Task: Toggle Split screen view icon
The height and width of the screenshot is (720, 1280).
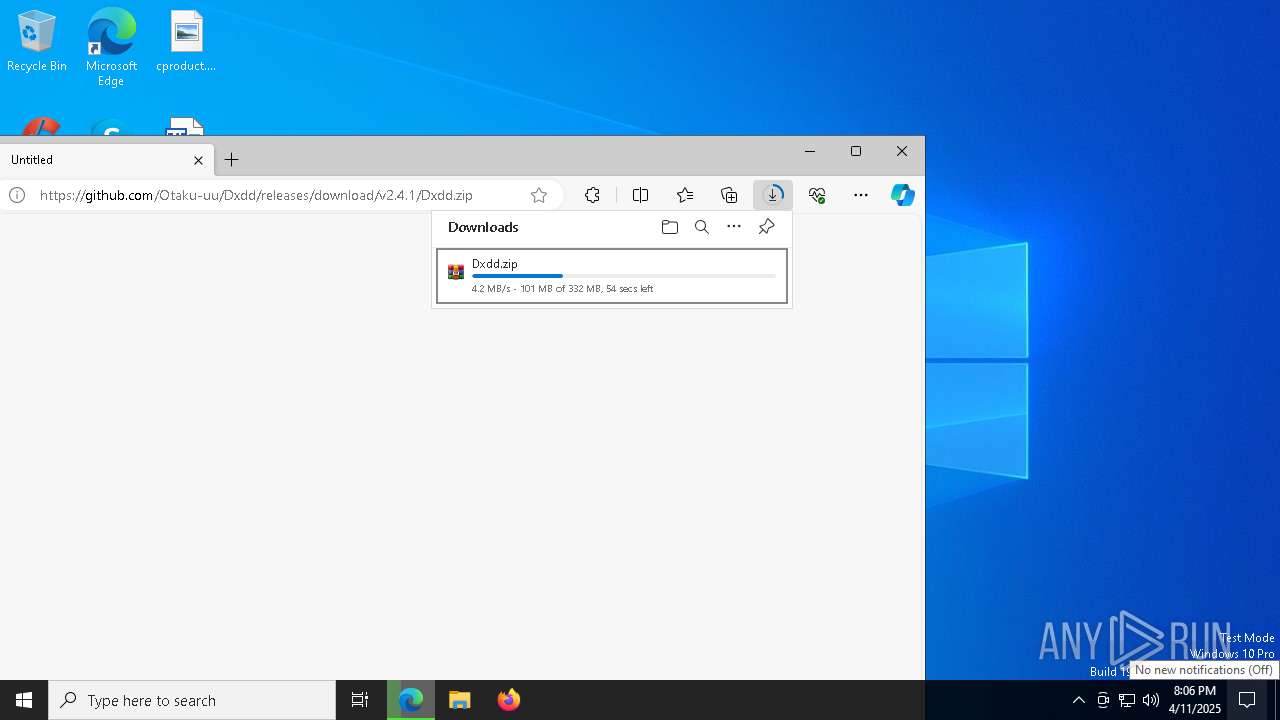Action: (x=641, y=195)
